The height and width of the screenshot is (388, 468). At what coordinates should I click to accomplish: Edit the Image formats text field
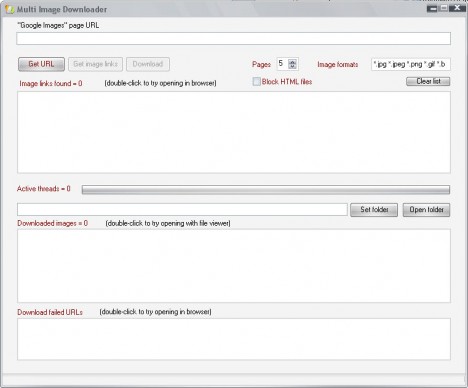(x=411, y=64)
